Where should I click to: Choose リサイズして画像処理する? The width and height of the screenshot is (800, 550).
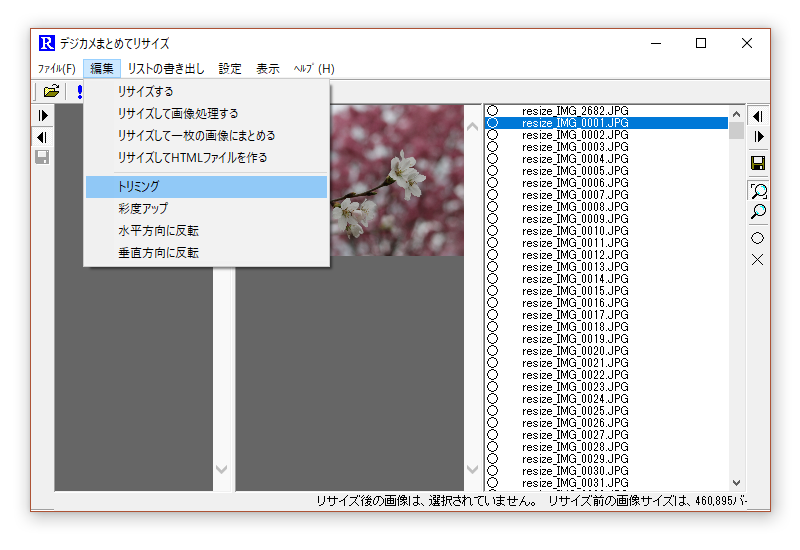tap(207, 113)
